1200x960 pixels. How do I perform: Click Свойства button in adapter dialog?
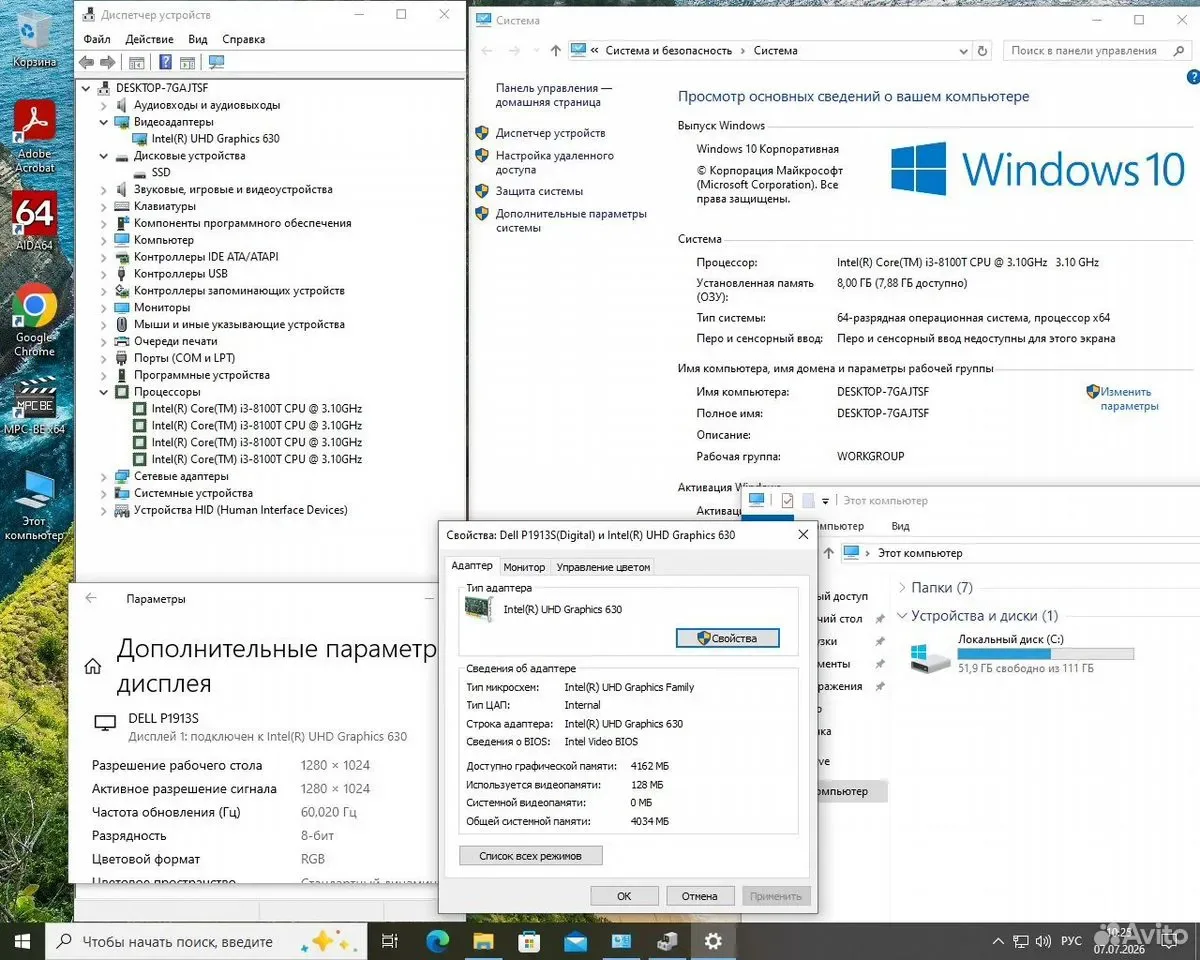[x=727, y=638]
